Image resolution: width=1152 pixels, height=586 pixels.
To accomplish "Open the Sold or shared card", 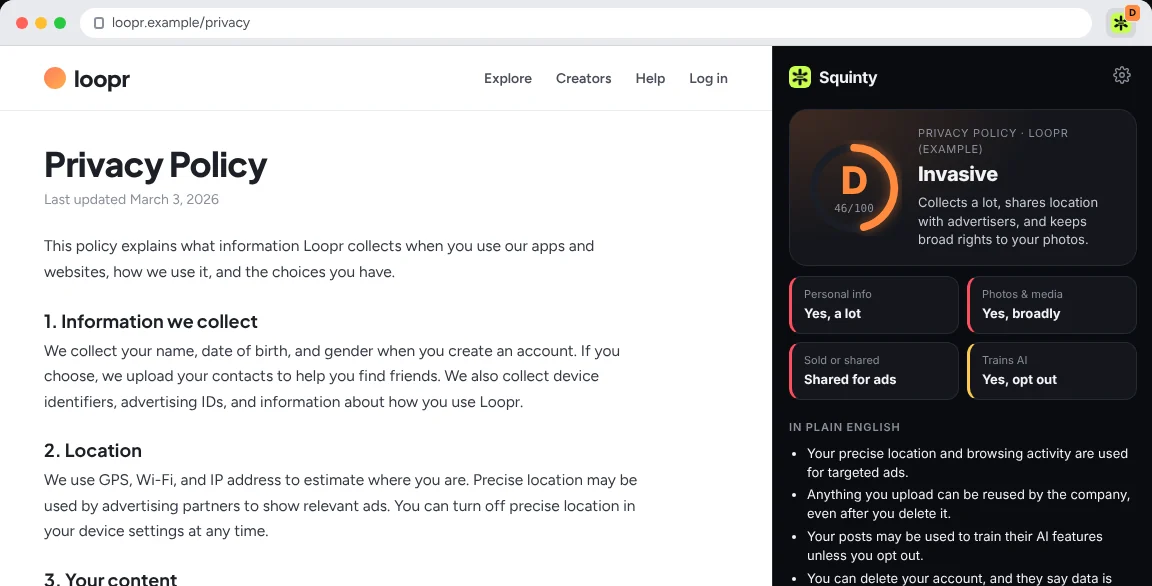I will pyautogui.click(x=874, y=371).
